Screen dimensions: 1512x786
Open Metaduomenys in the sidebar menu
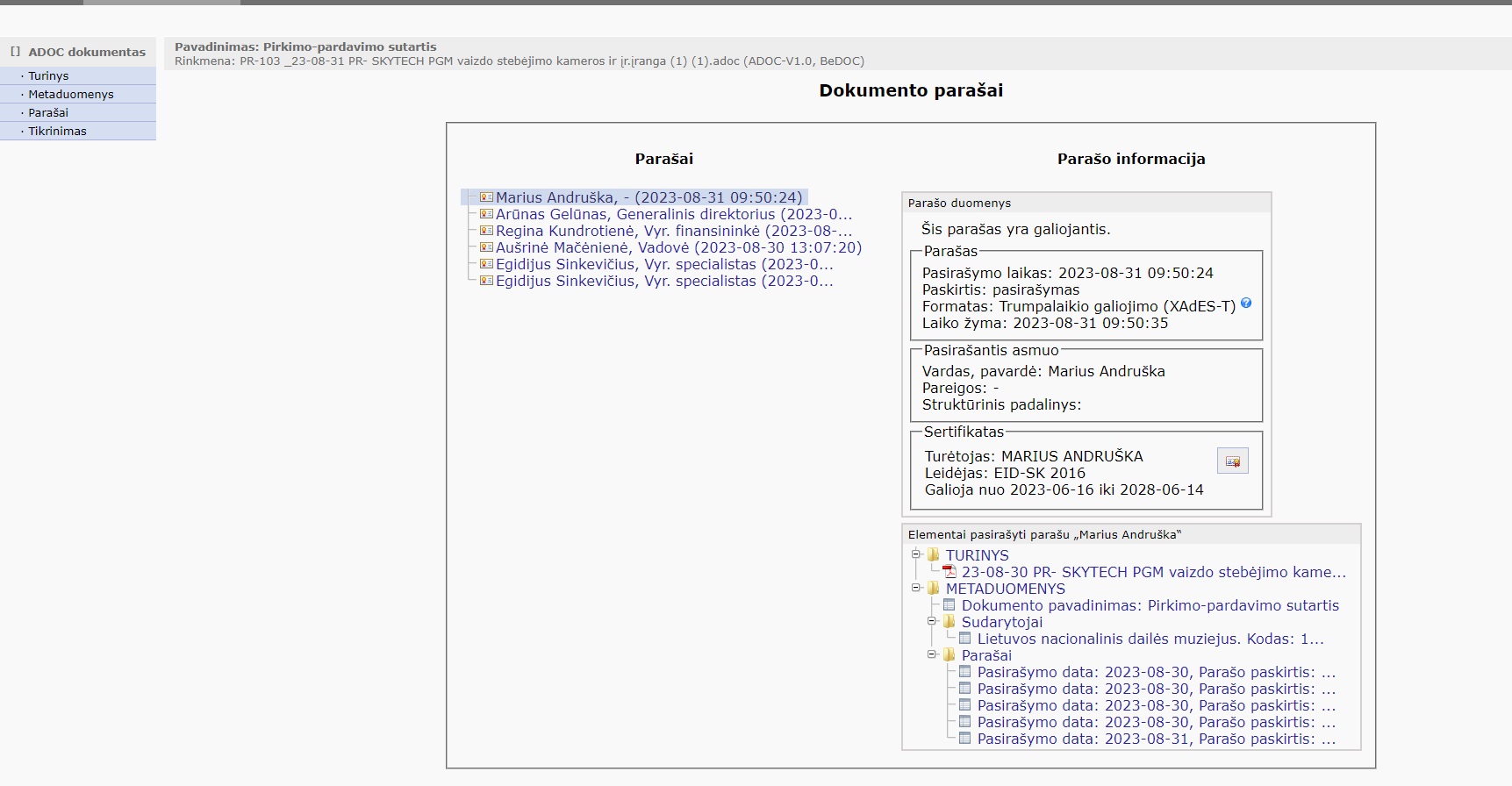[71, 95]
